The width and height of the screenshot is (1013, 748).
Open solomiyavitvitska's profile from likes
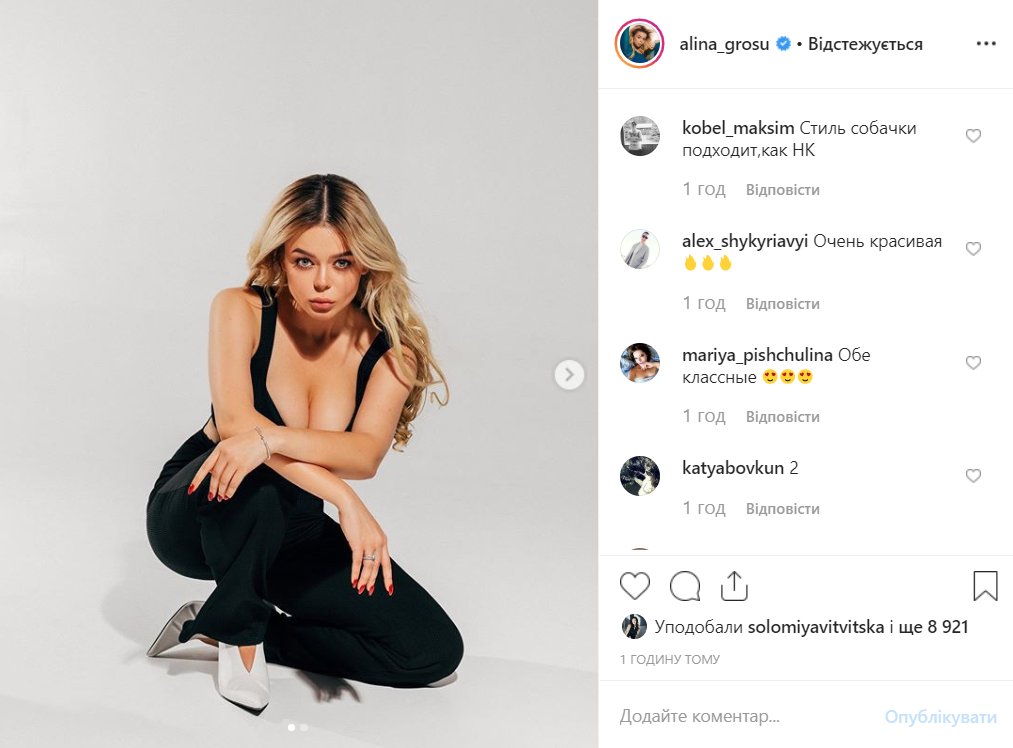point(815,627)
